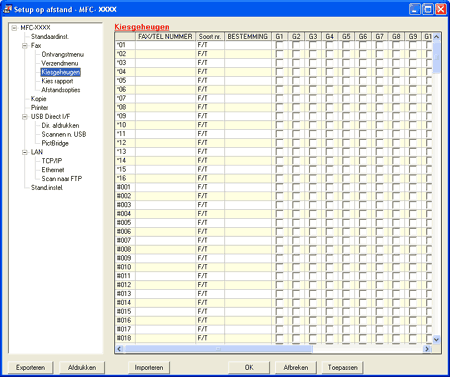This screenshot has width=450, height=377.
Task: Click the Soort nr. column header
Action: pyautogui.click(x=210, y=37)
